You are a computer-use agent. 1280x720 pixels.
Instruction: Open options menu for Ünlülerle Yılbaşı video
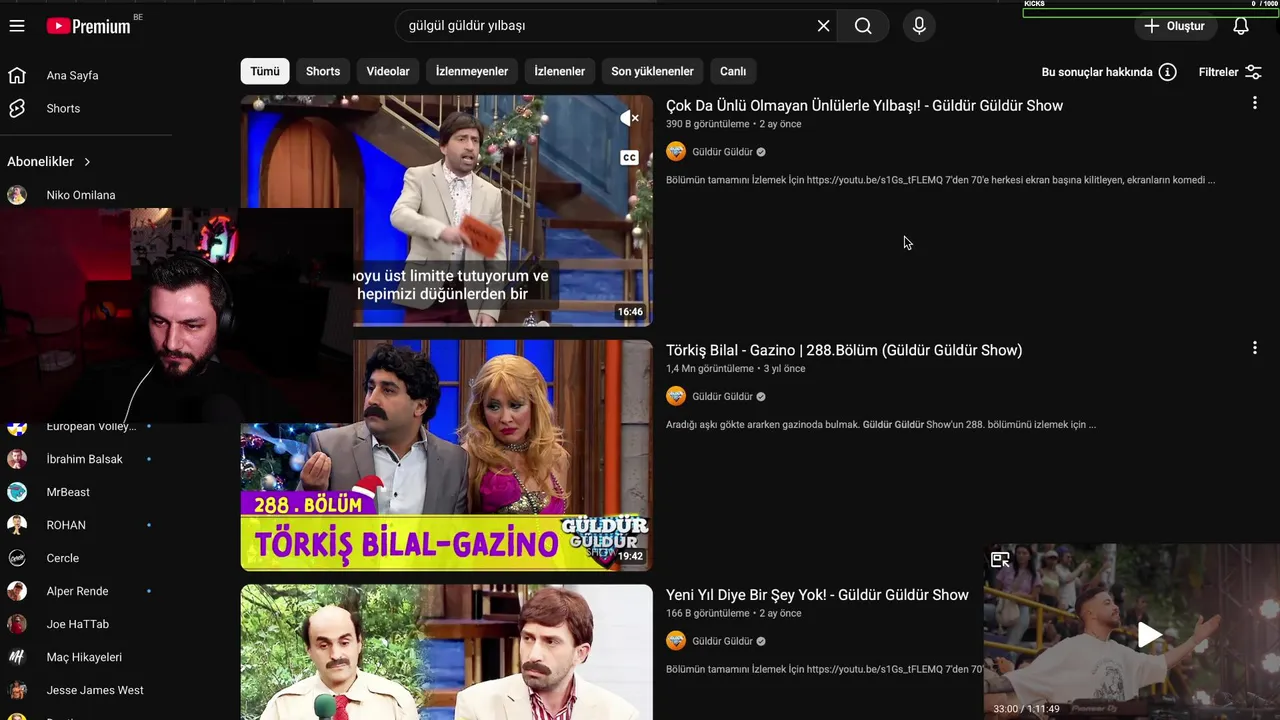(1254, 103)
